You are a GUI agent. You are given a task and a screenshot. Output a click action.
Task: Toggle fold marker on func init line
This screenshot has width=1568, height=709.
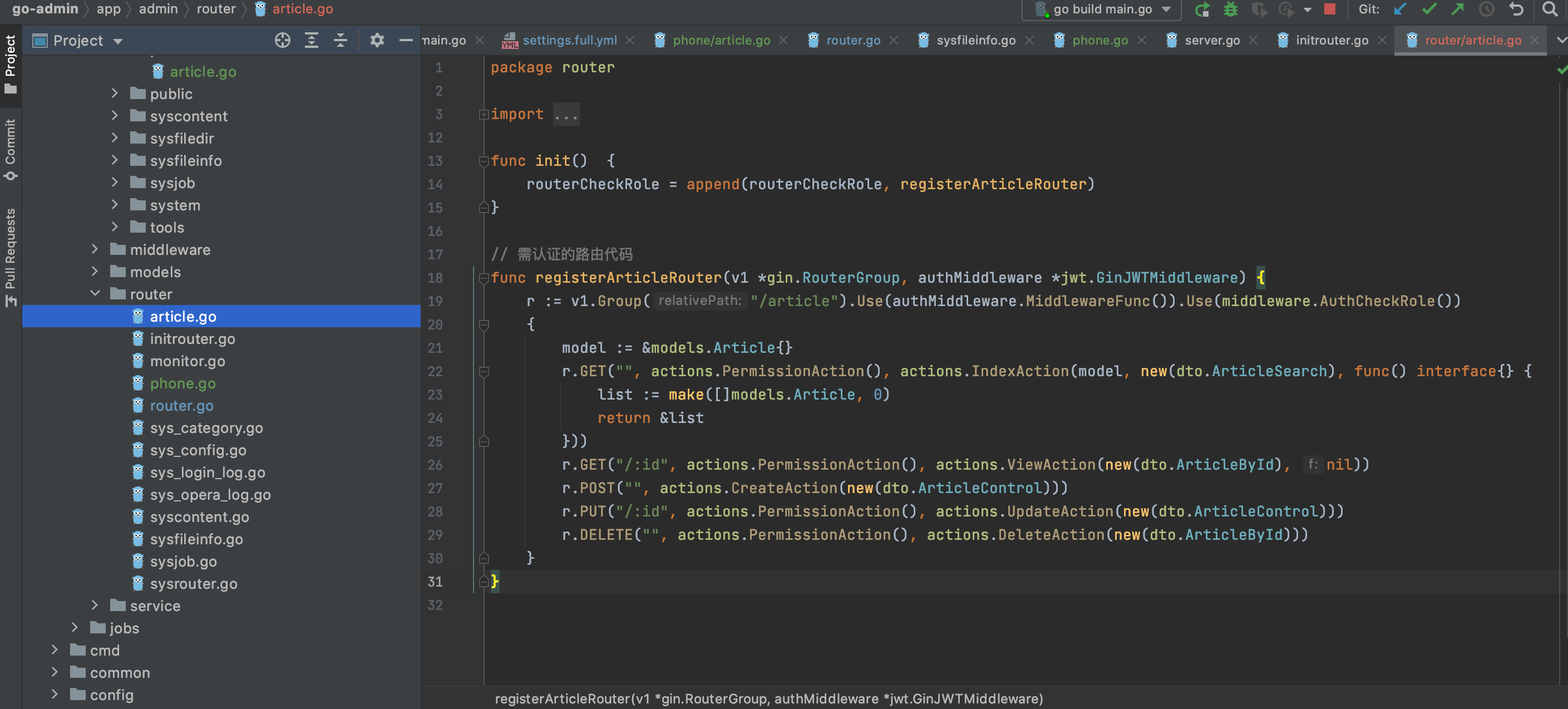484,161
